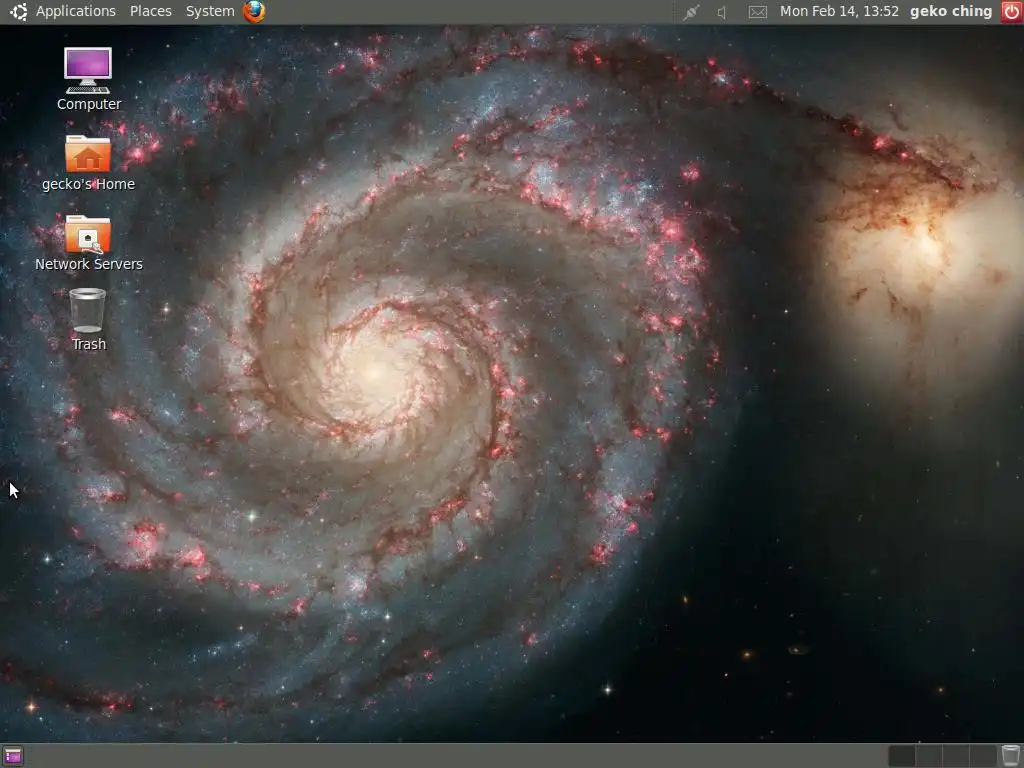1024x768 pixels.
Task: Open gecko's Home folder icon
Action: 88,153
